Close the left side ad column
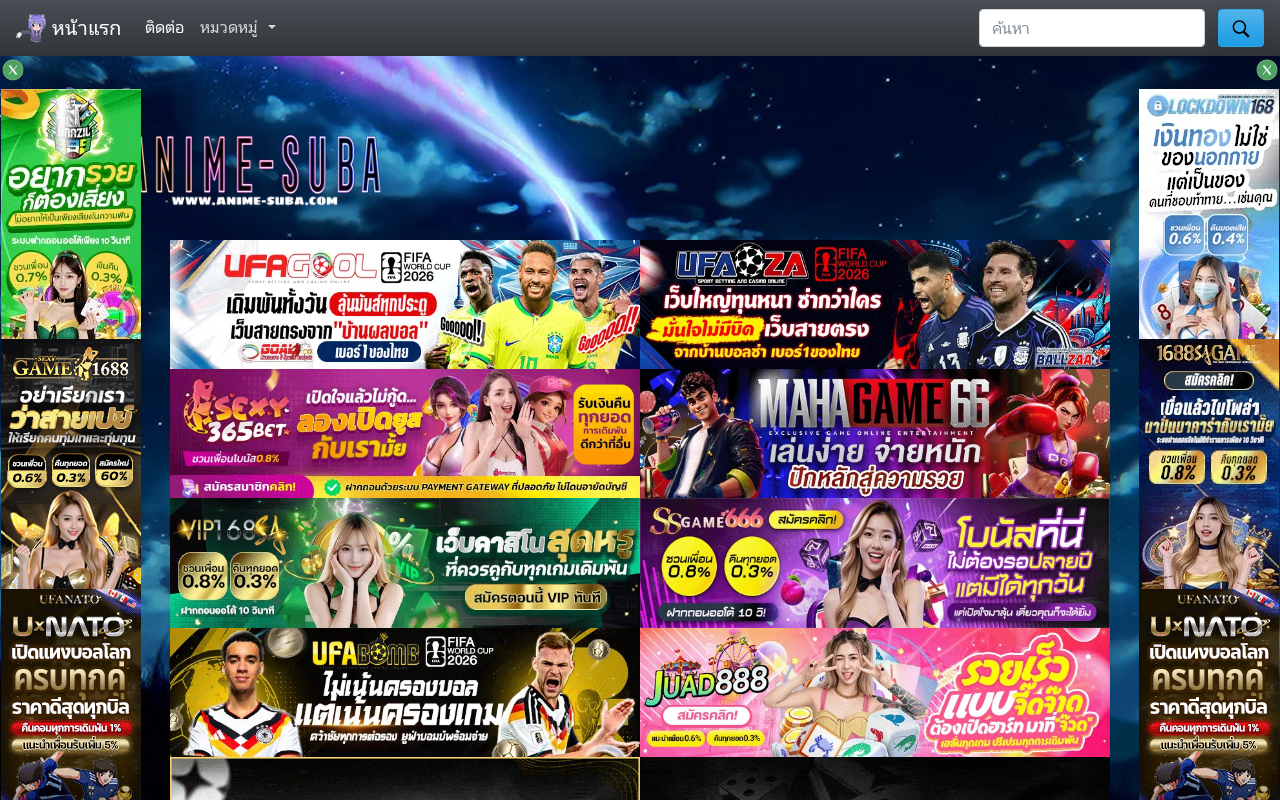 13,70
